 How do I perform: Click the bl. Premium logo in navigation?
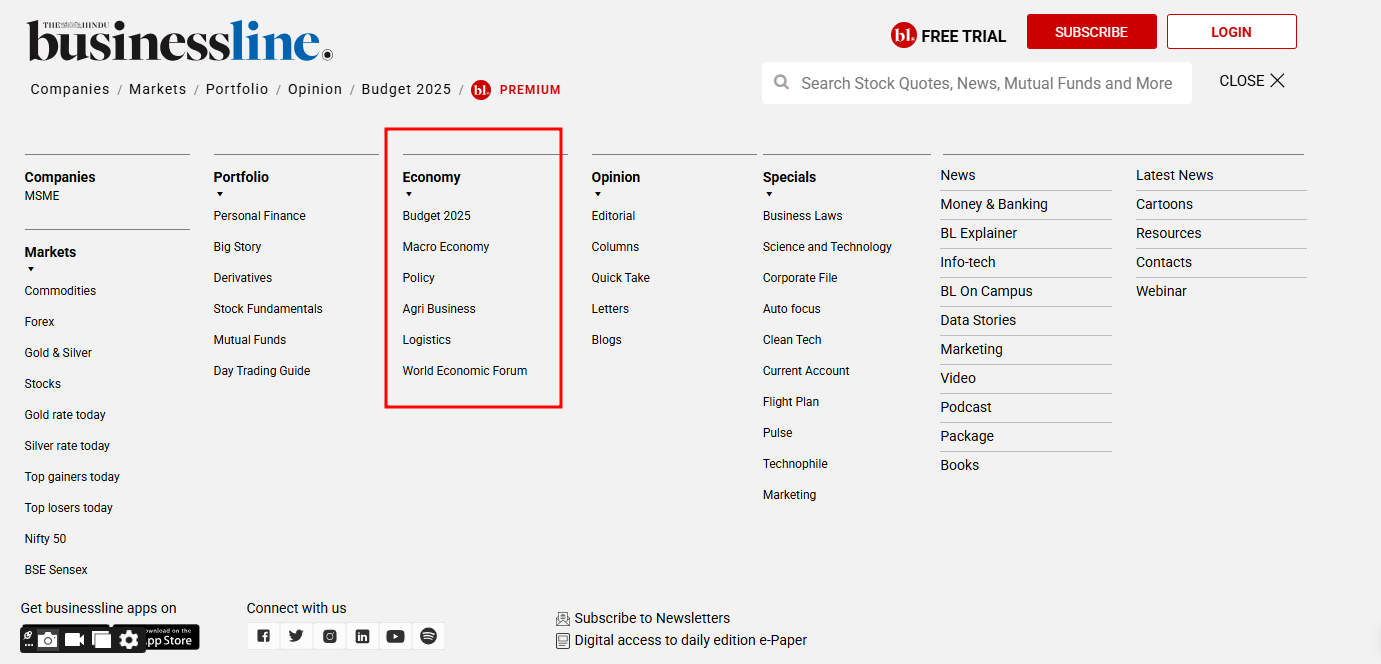point(481,90)
